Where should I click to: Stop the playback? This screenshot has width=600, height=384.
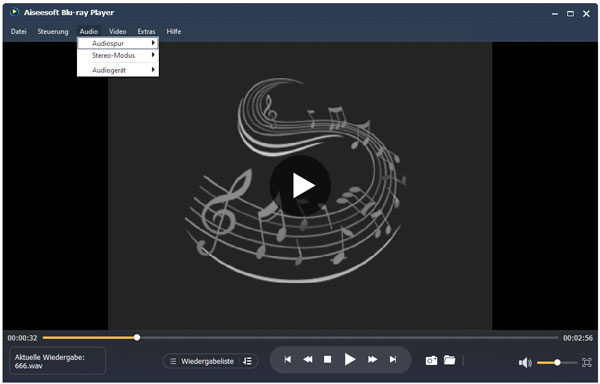[328, 360]
